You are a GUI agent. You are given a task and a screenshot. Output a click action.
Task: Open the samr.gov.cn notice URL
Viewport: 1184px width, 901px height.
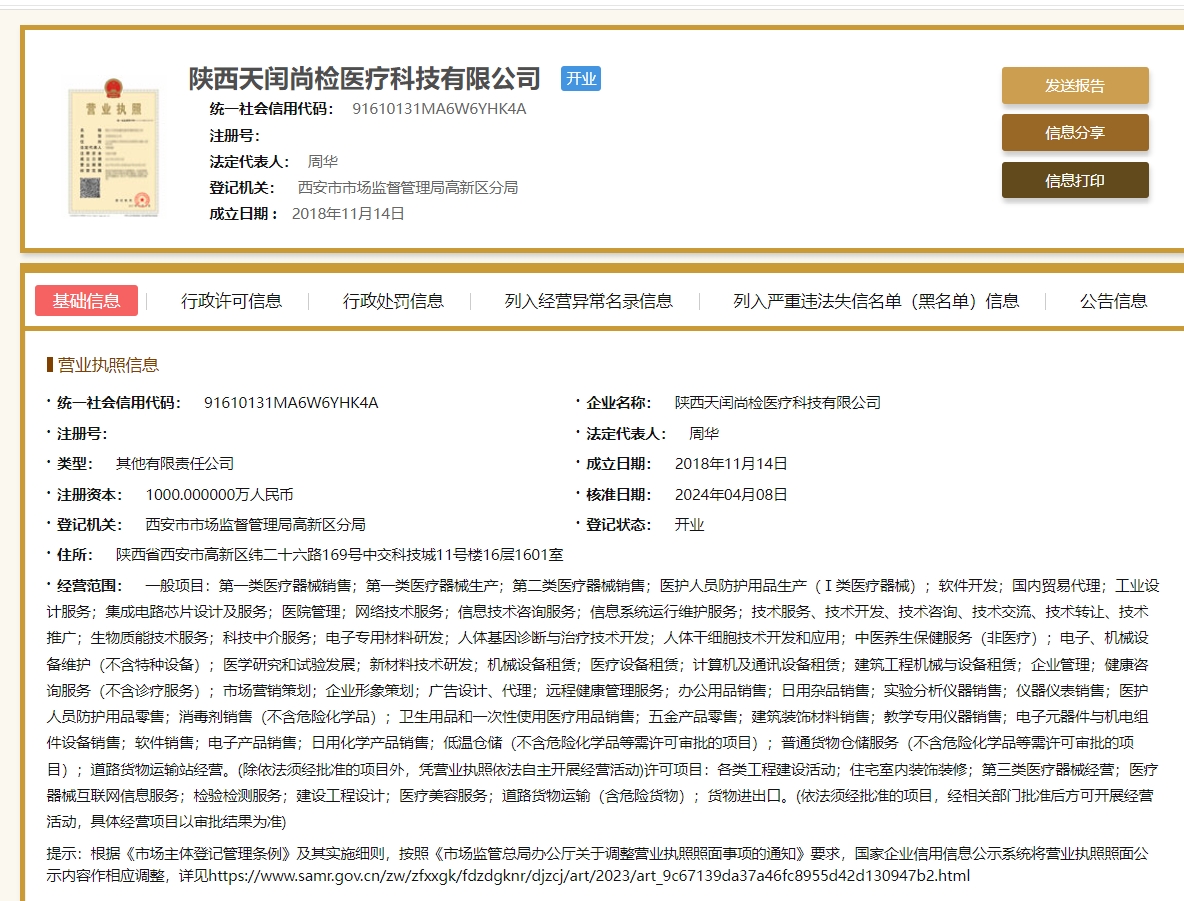tap(589, 875)
